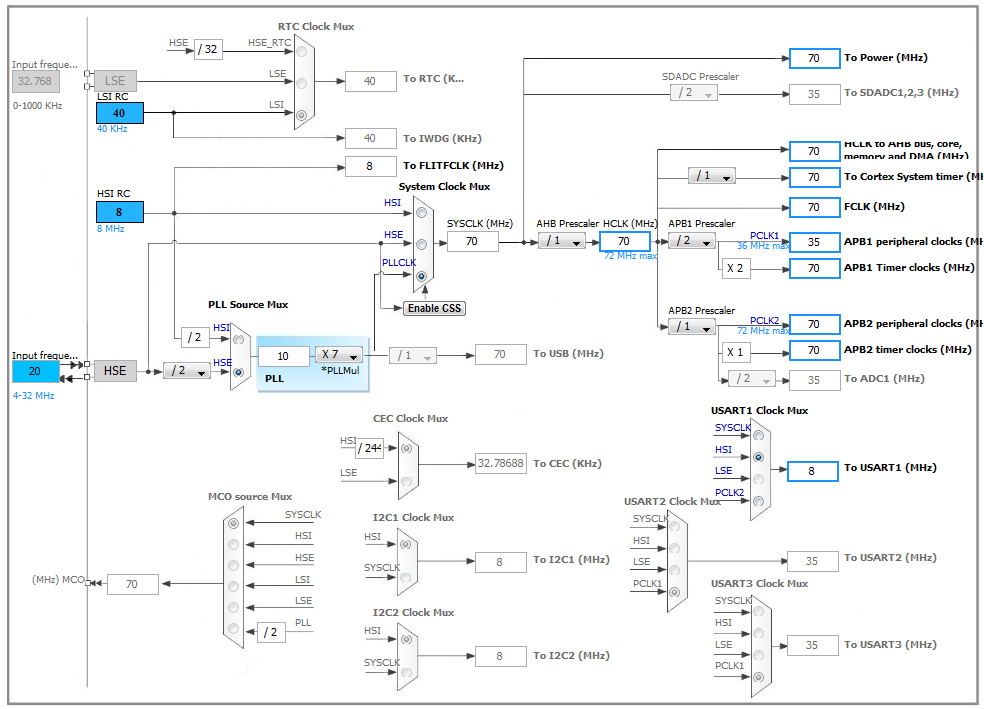The width and height of the screenshot is (984, 709).
Task: Select SYSCLK on USART1 Clock Mux
Action: coord(759,435)
